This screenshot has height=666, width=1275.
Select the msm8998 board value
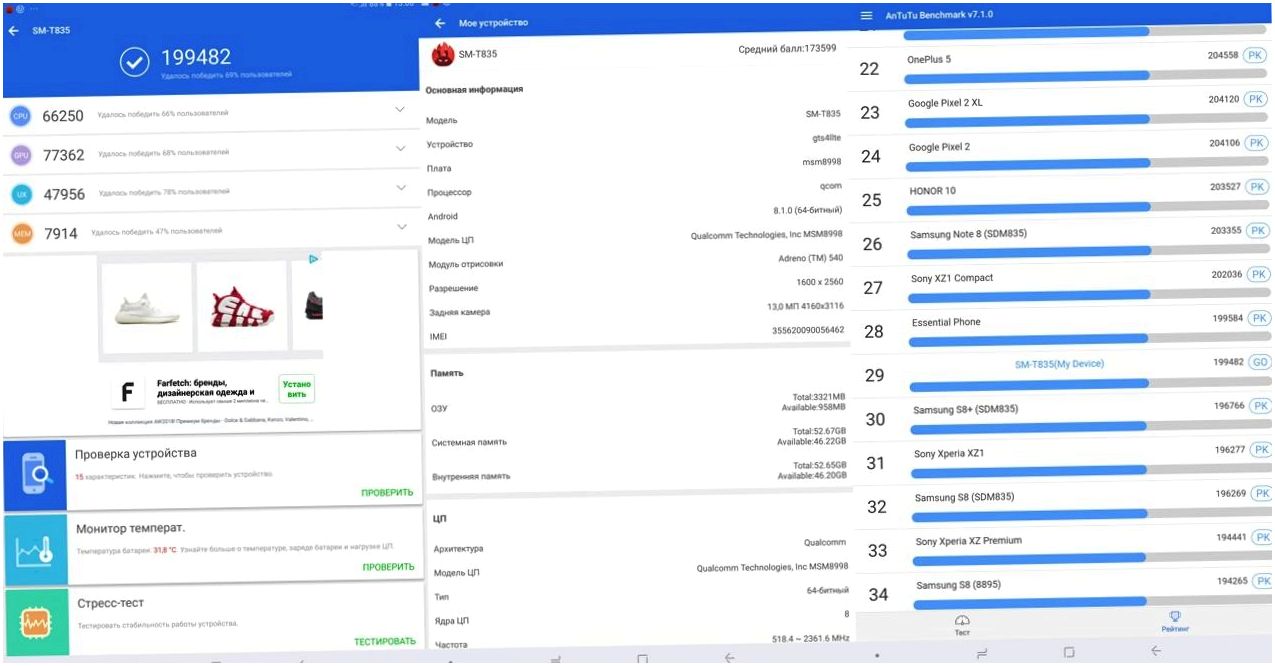click(x=824, y=162)
